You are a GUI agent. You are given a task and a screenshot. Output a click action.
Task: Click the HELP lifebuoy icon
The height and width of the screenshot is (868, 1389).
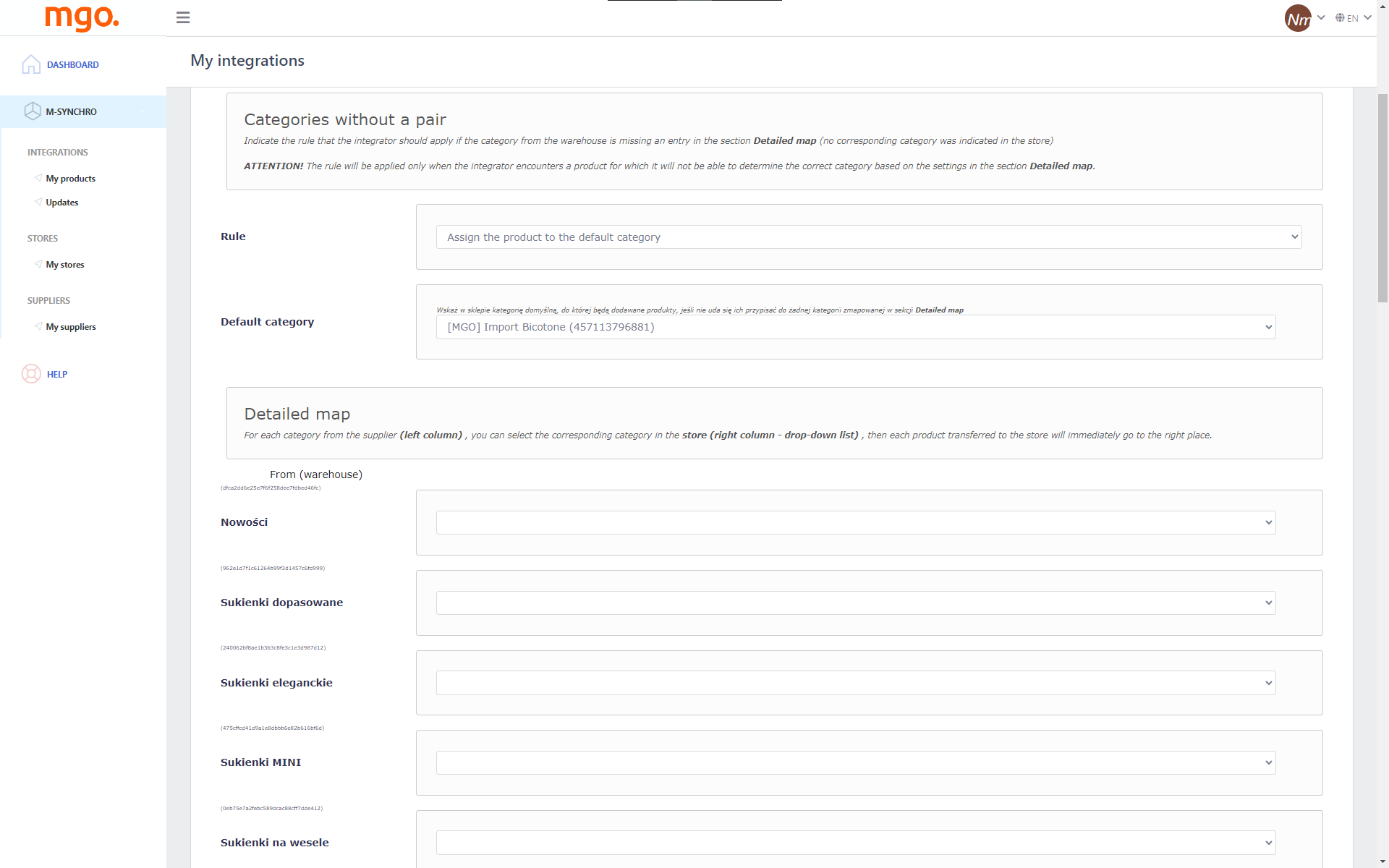31,374
